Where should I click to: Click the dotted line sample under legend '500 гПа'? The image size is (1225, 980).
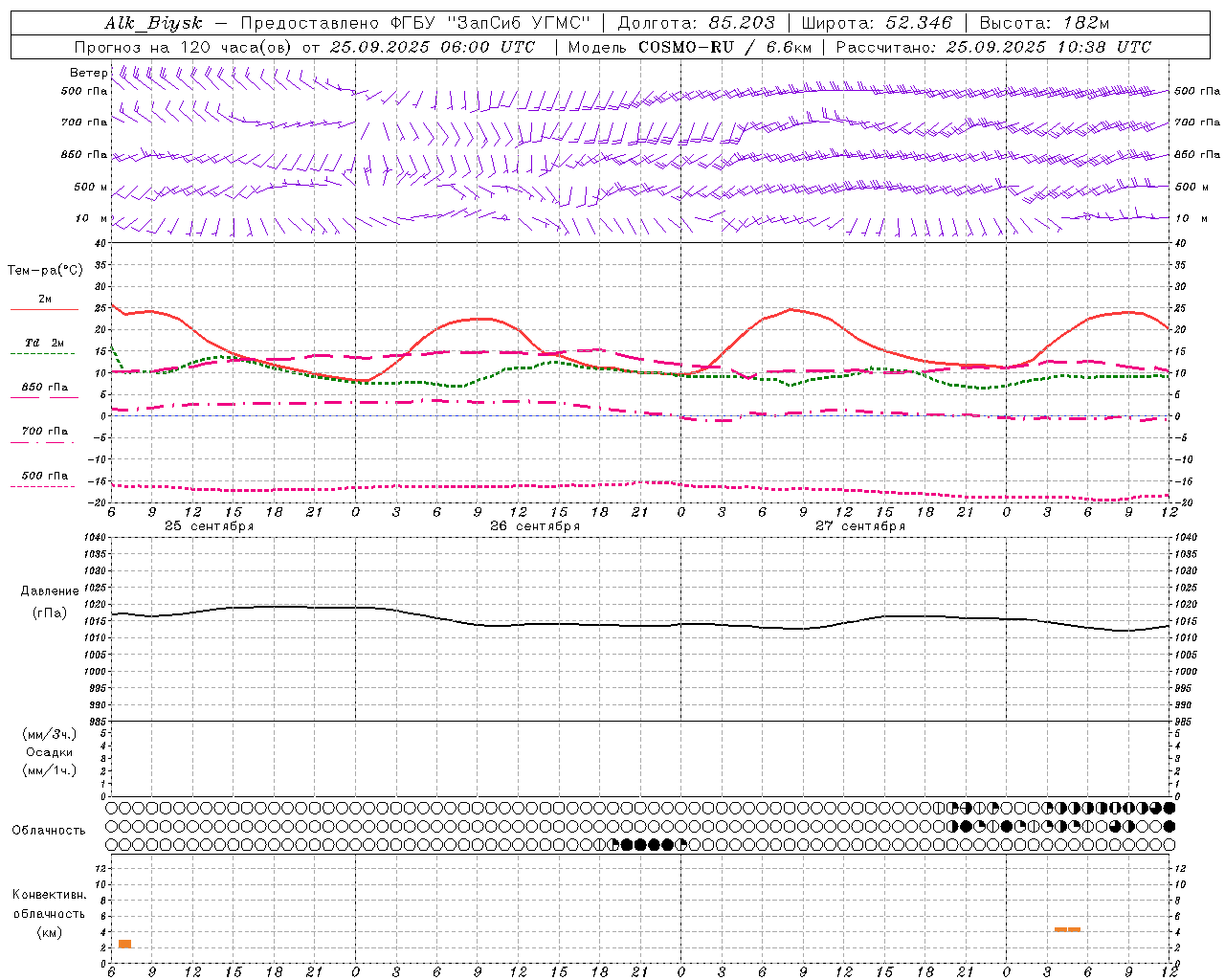coord(42,487)
